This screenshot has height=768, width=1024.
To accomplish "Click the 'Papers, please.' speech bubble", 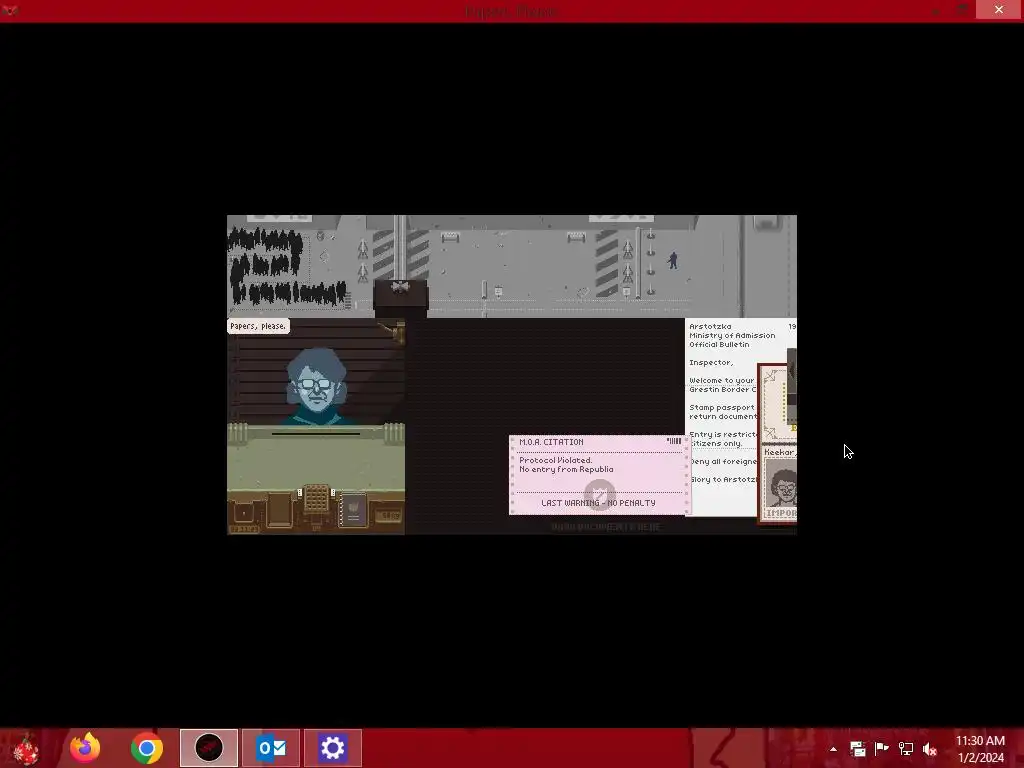I will (258, 326).
